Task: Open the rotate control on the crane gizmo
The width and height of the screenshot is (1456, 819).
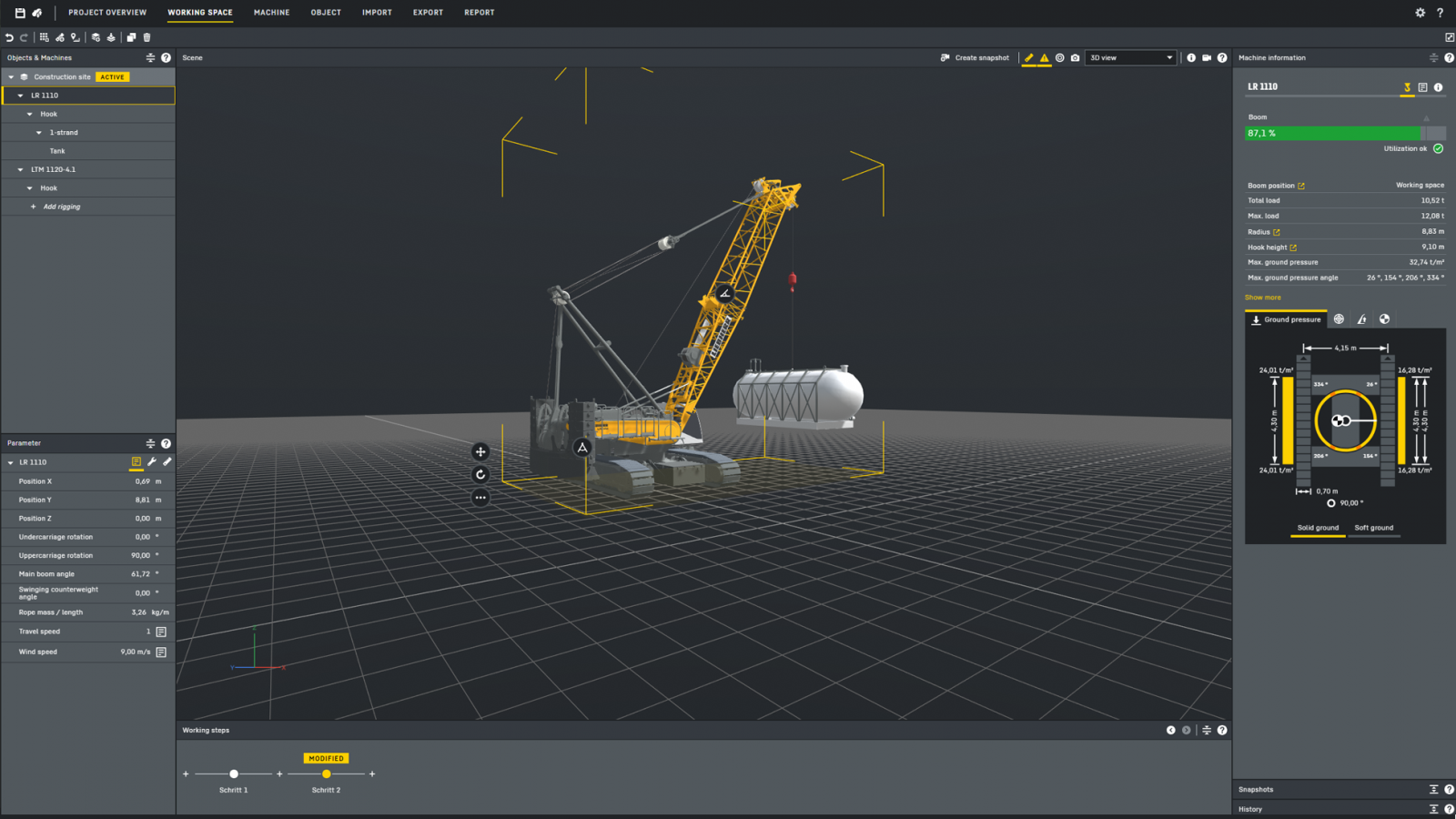Action: pyautogui.click(x=480, y=474)
